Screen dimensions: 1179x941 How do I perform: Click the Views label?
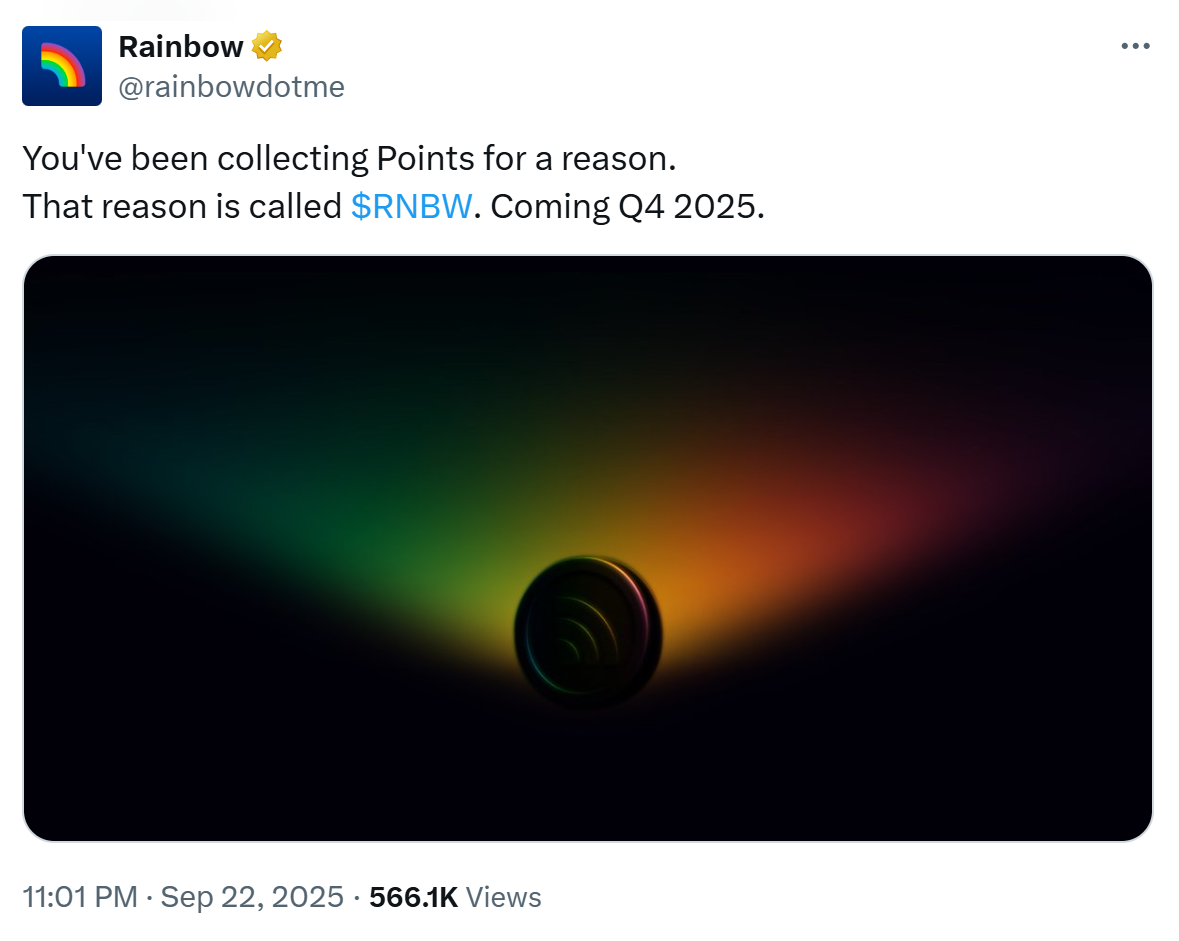(x=504, y=897)
